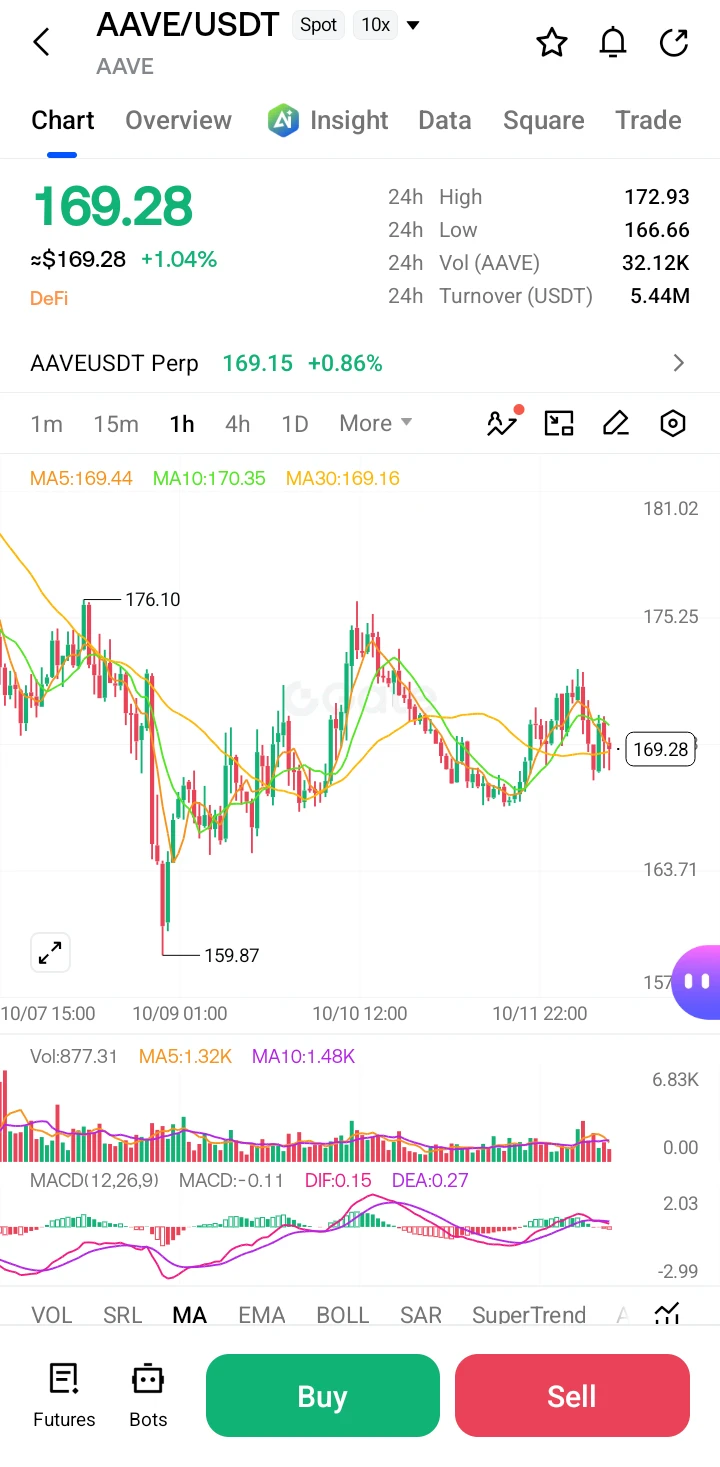This screenshot has width=720, height=1467.
Task: Open AAVEUSDT Perp chevron
Action: click(679, 363)
